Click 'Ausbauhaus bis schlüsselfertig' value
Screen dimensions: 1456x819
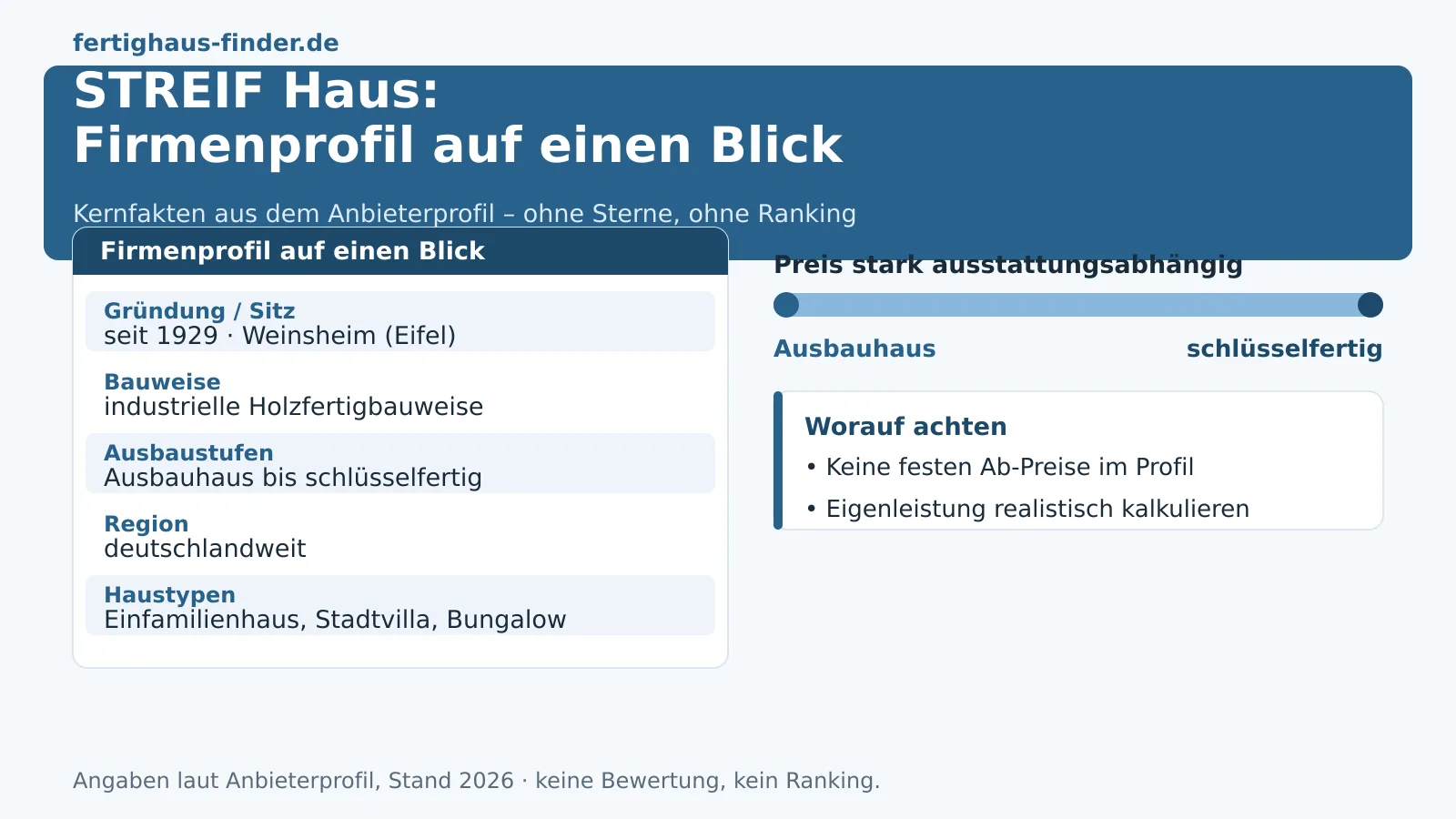(293, 478)
